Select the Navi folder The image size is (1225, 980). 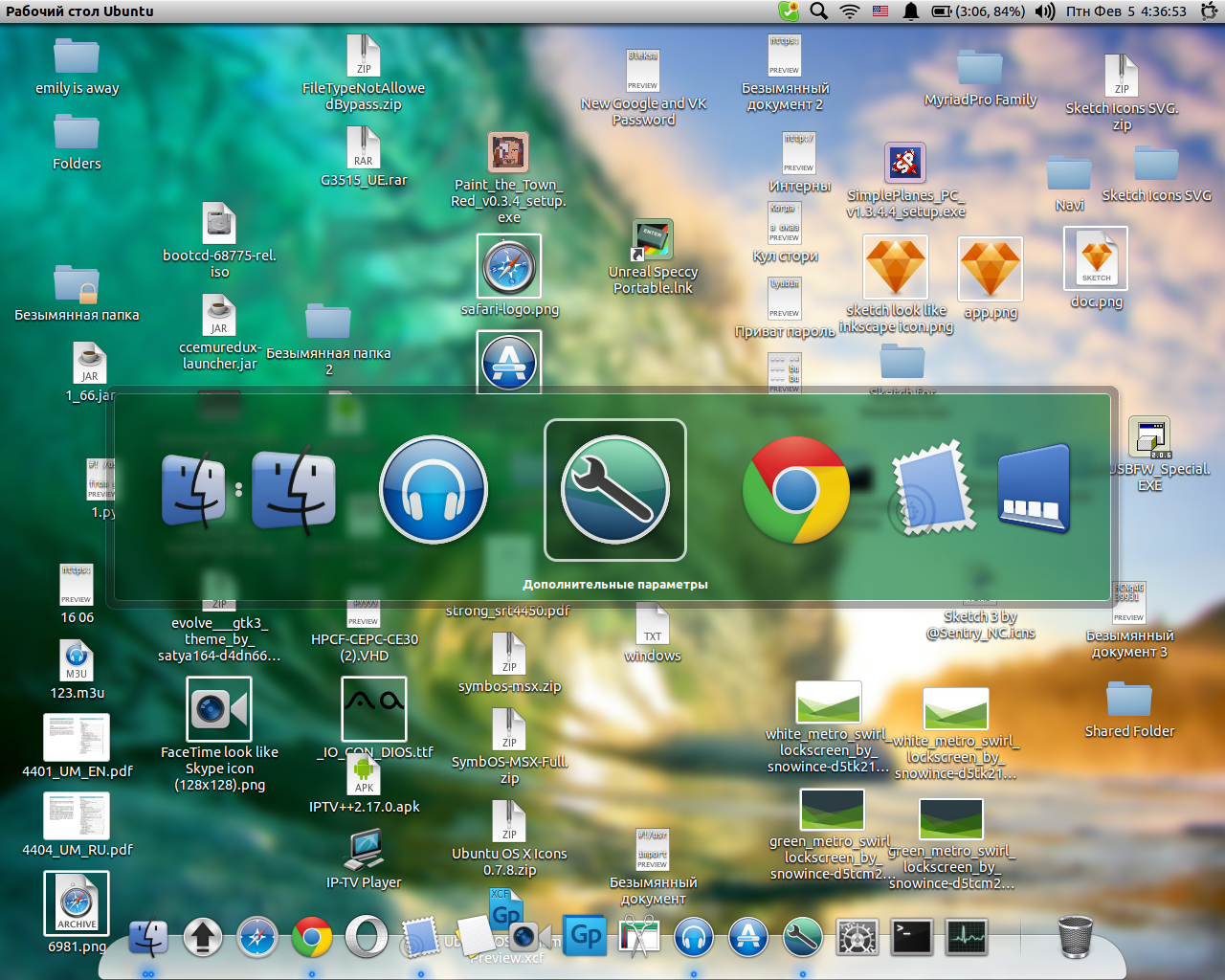tap(1069, 172)
